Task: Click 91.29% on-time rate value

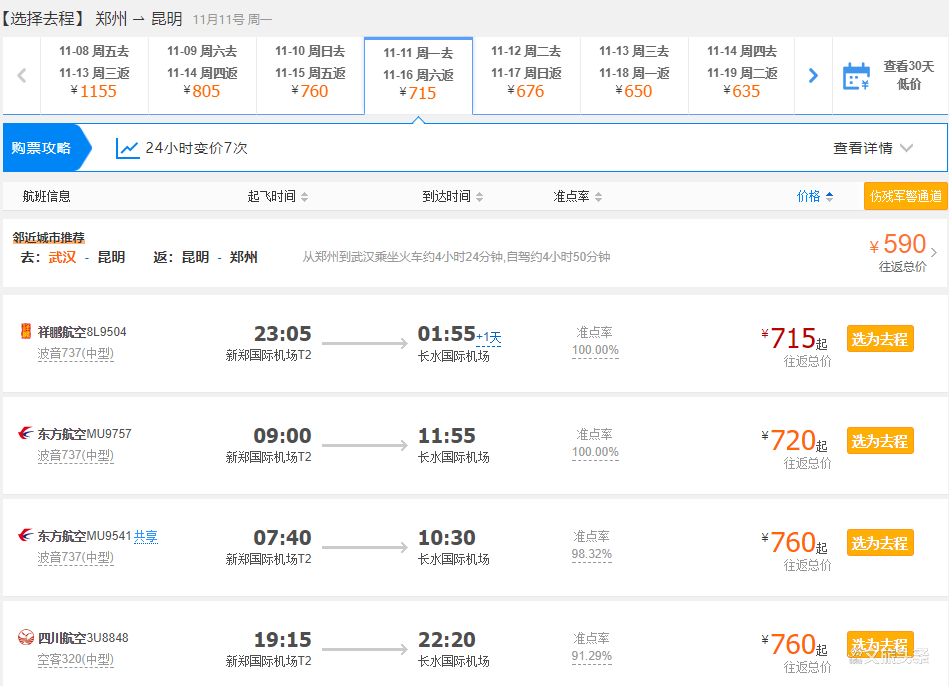Action: click(x=592, y=656)
